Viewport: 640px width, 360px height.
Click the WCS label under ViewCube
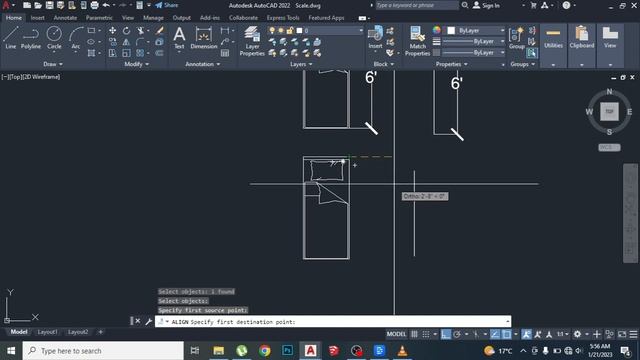pos(609,147)
